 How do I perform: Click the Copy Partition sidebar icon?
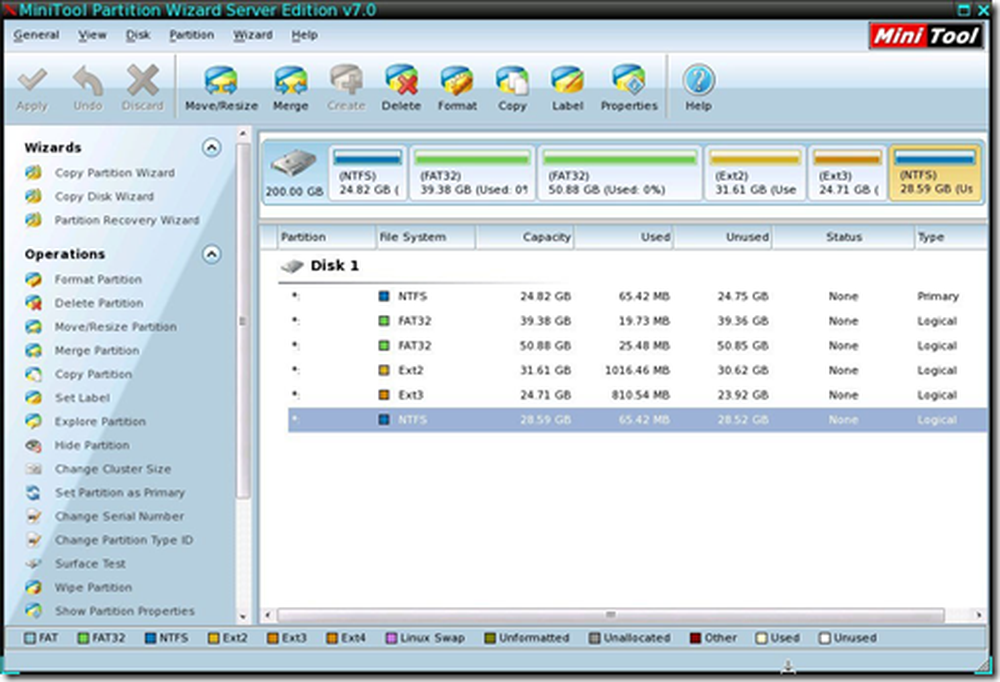34,374
